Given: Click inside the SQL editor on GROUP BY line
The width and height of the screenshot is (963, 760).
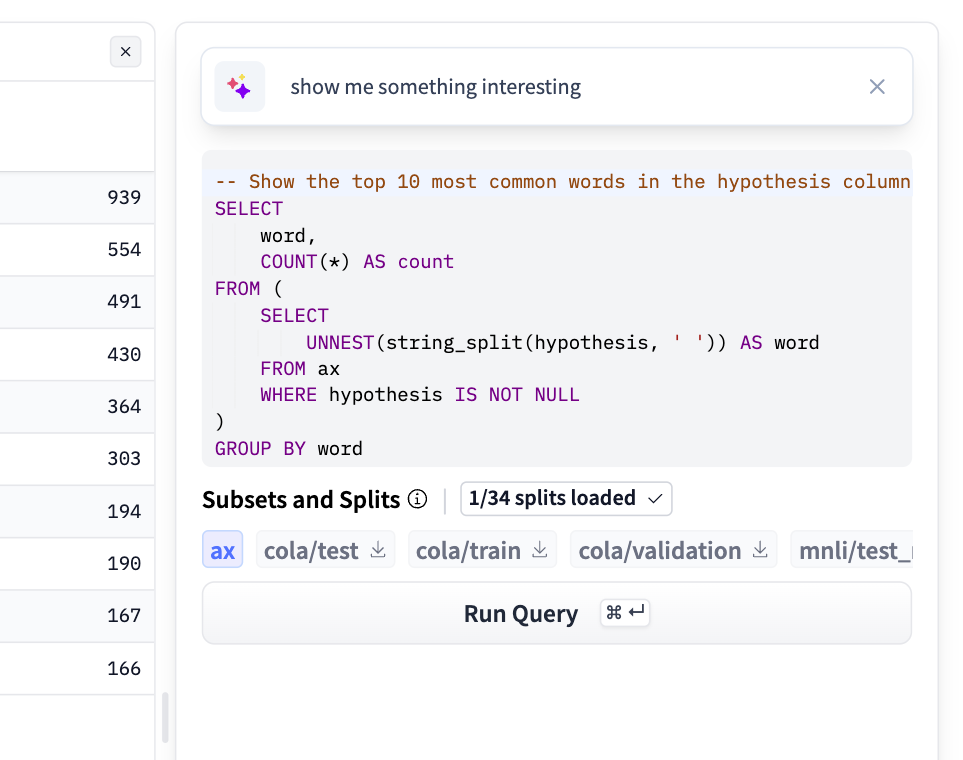Looking at the screenshot, I should pos(290,448).
